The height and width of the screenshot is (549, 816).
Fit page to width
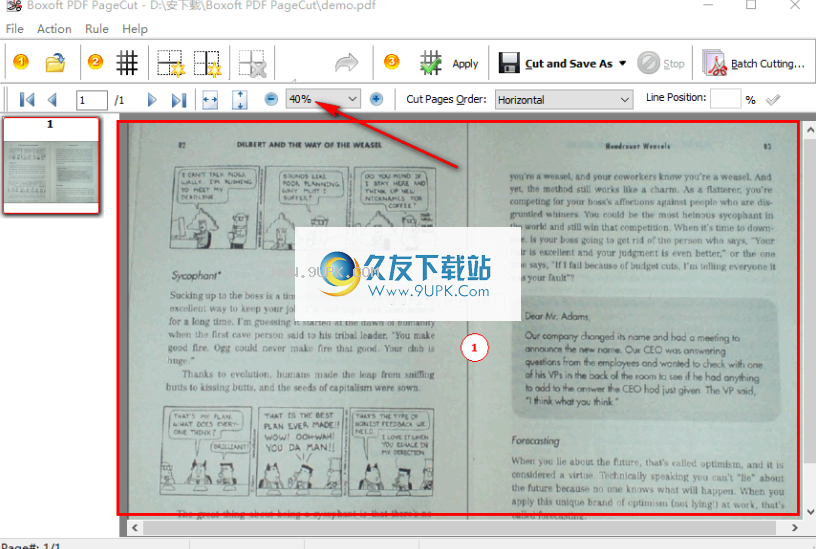coord(210,99)
